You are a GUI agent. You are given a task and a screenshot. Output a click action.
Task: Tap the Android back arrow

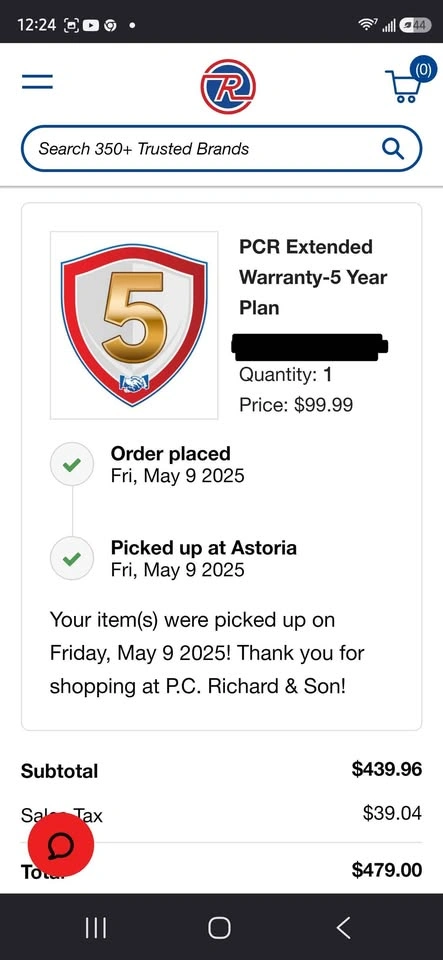(344, 928)
